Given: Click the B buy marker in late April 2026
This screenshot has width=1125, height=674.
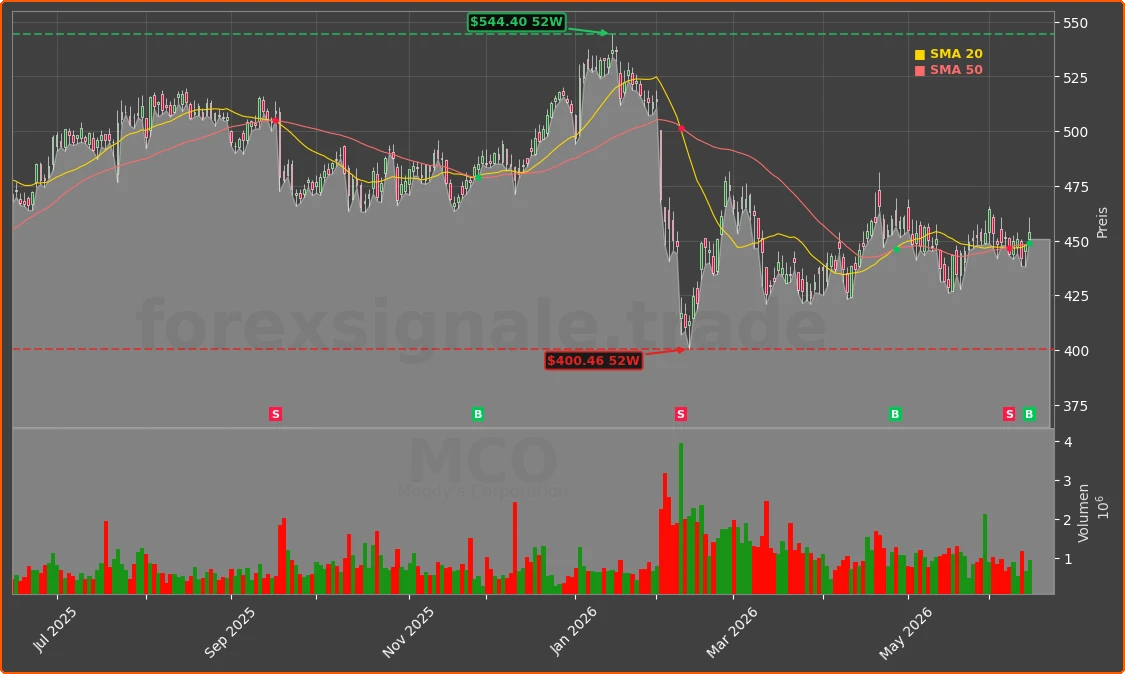Looking at the screenshot, I should click(x=895, y=414).
